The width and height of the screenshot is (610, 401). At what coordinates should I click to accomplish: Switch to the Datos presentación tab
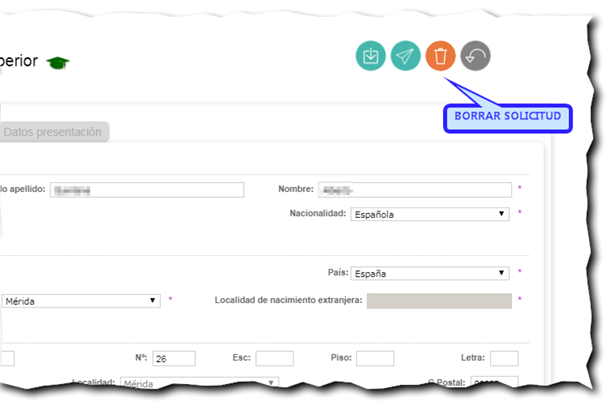pos(53,131)
